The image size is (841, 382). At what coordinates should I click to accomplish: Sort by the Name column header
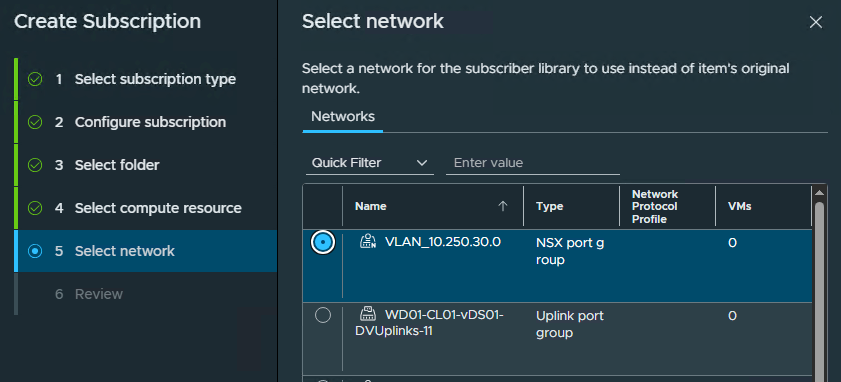point(371,206)
